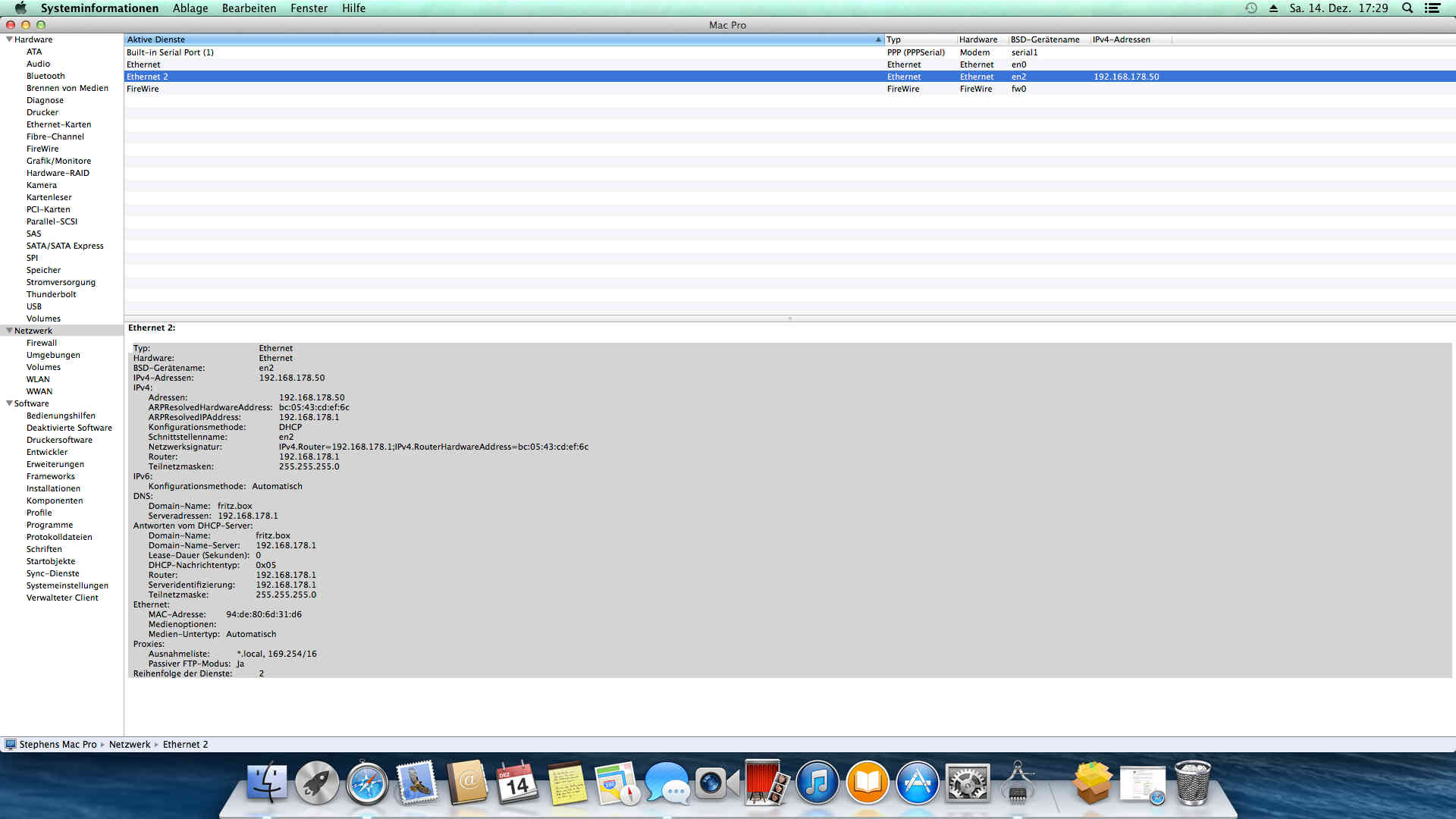
Task: Collapse the Software disclosure triangle
Action: pyautogui.click(x=9, y=403)
